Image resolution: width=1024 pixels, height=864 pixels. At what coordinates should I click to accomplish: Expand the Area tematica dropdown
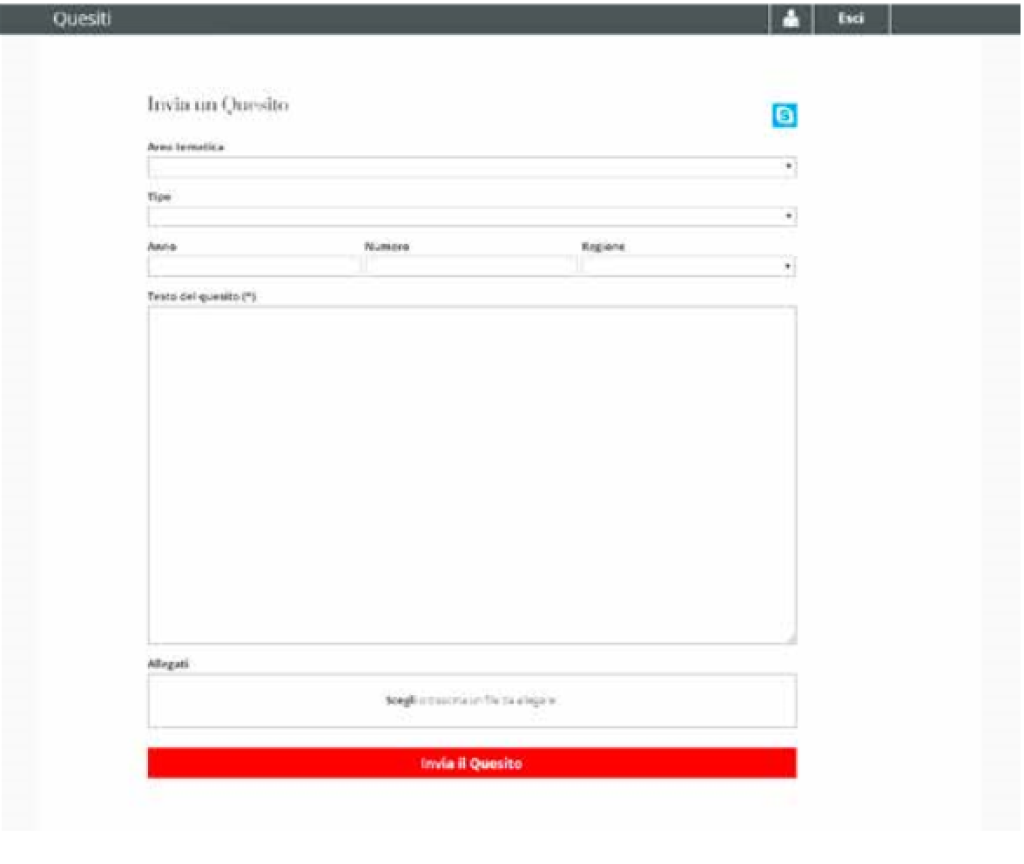pos(471,167)
